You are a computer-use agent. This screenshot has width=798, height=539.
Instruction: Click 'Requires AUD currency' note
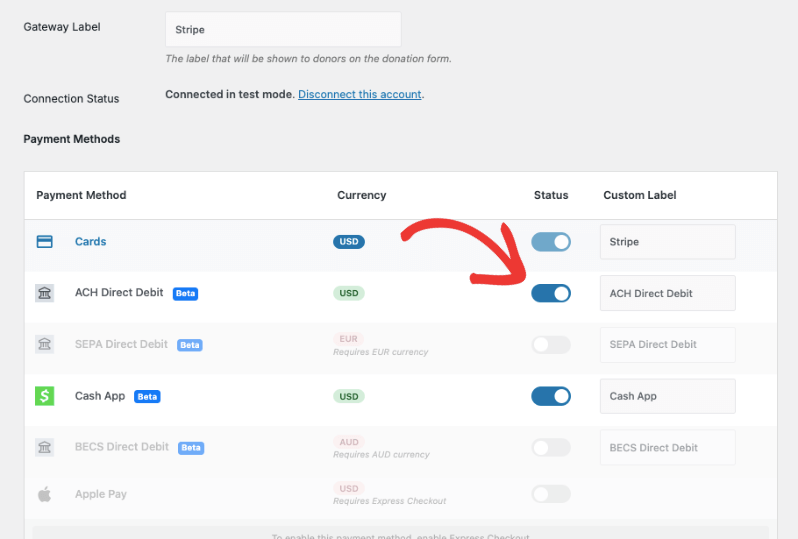(381, 455)
